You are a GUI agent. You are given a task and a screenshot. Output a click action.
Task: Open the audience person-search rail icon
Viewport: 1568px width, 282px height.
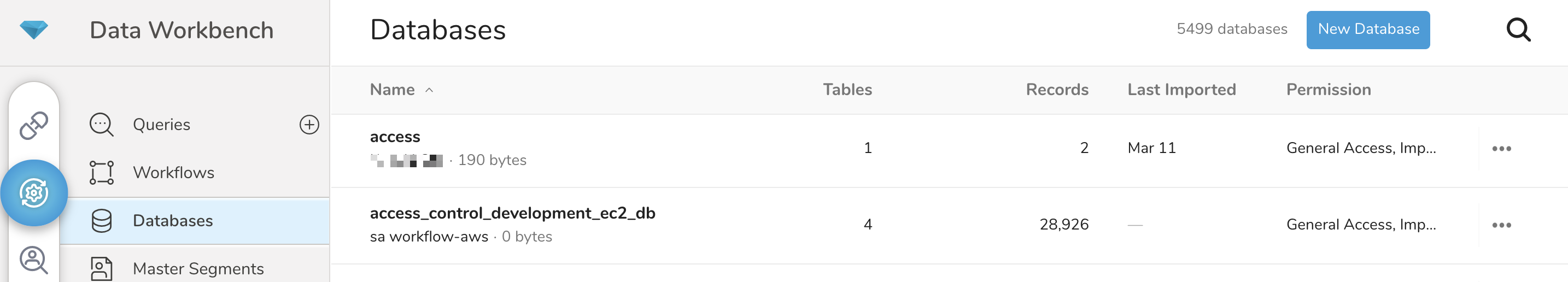tap(33, 260)
